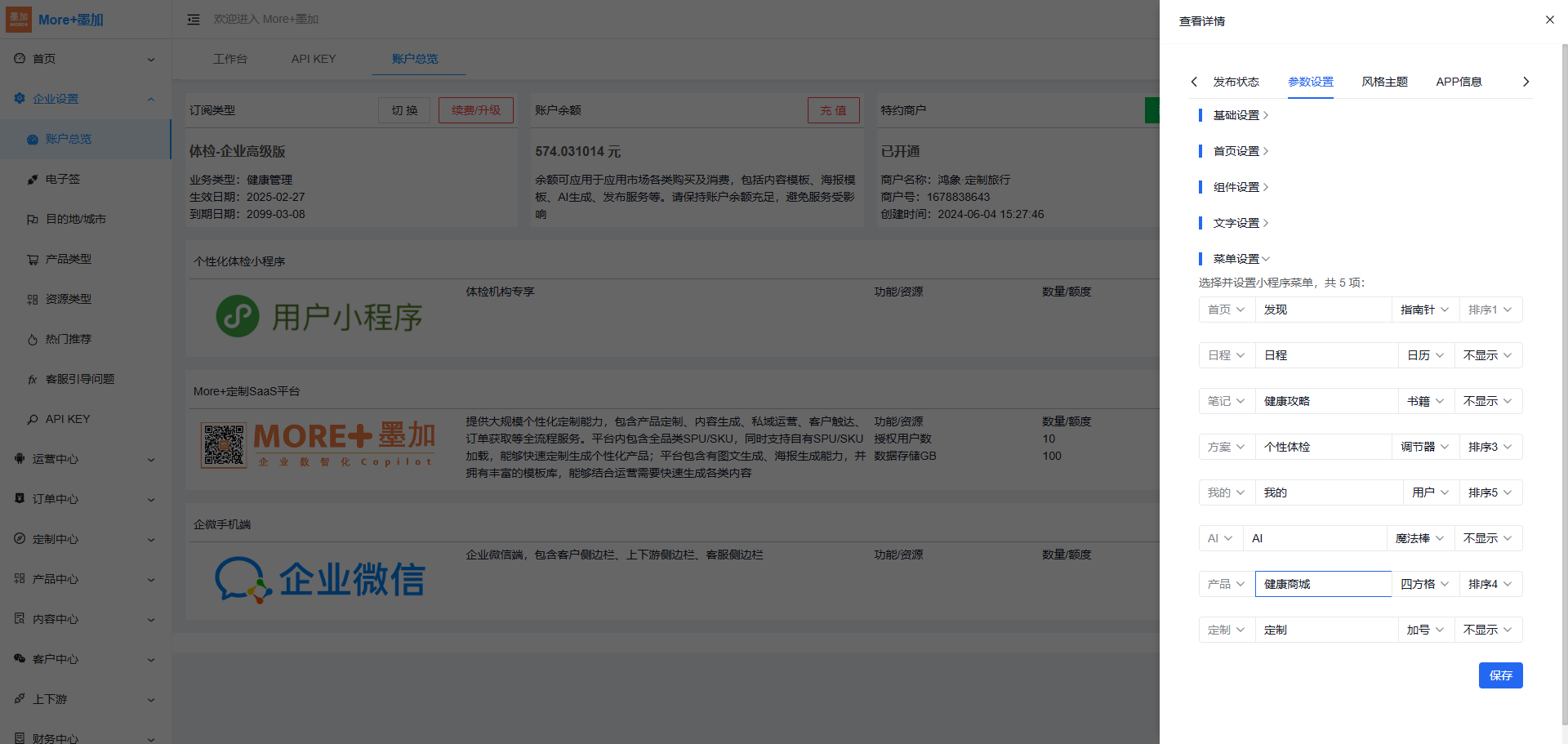Collapse the 菜单设置 section
Viewport: 1568px width, 744px height.
1241,259
